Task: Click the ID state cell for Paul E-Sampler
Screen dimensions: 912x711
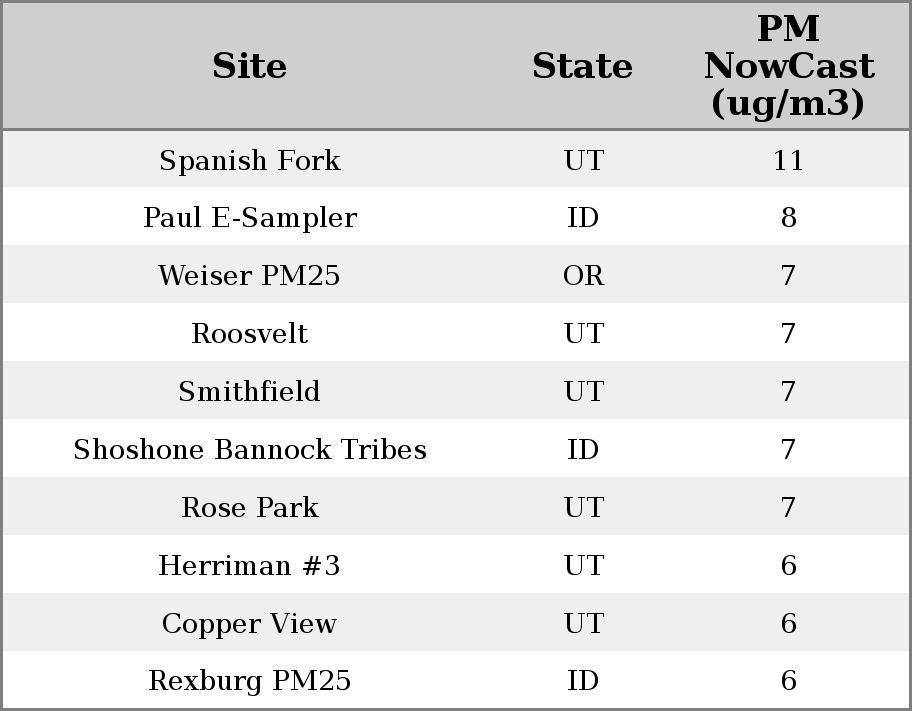Action: click(x=583, y=218)
